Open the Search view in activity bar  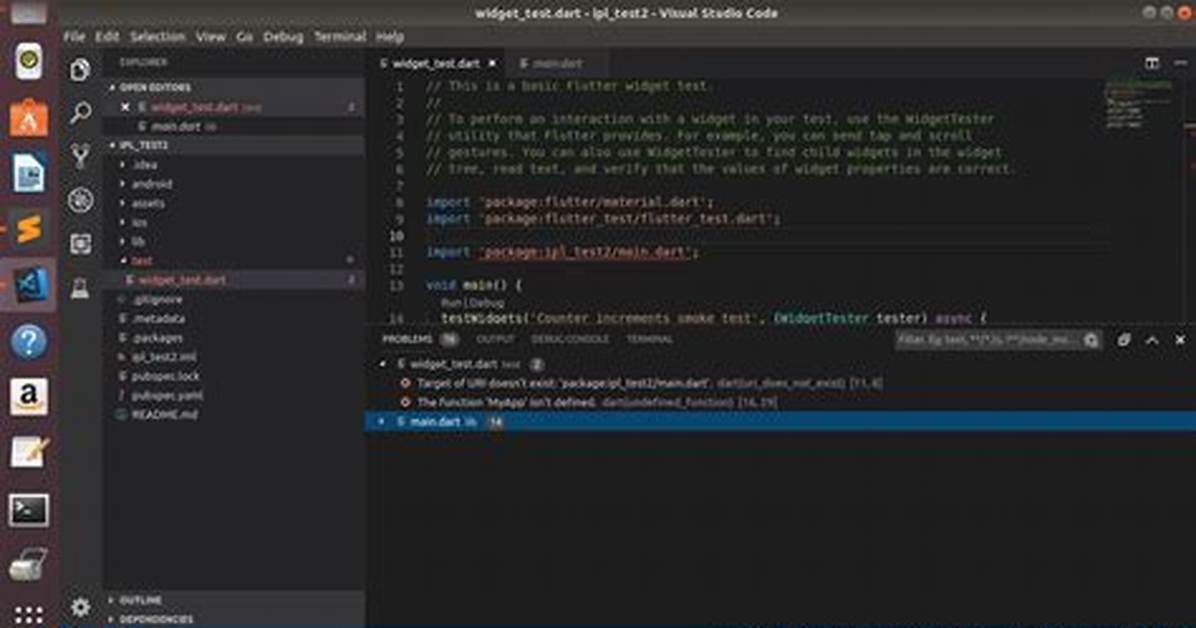point(80,113)
